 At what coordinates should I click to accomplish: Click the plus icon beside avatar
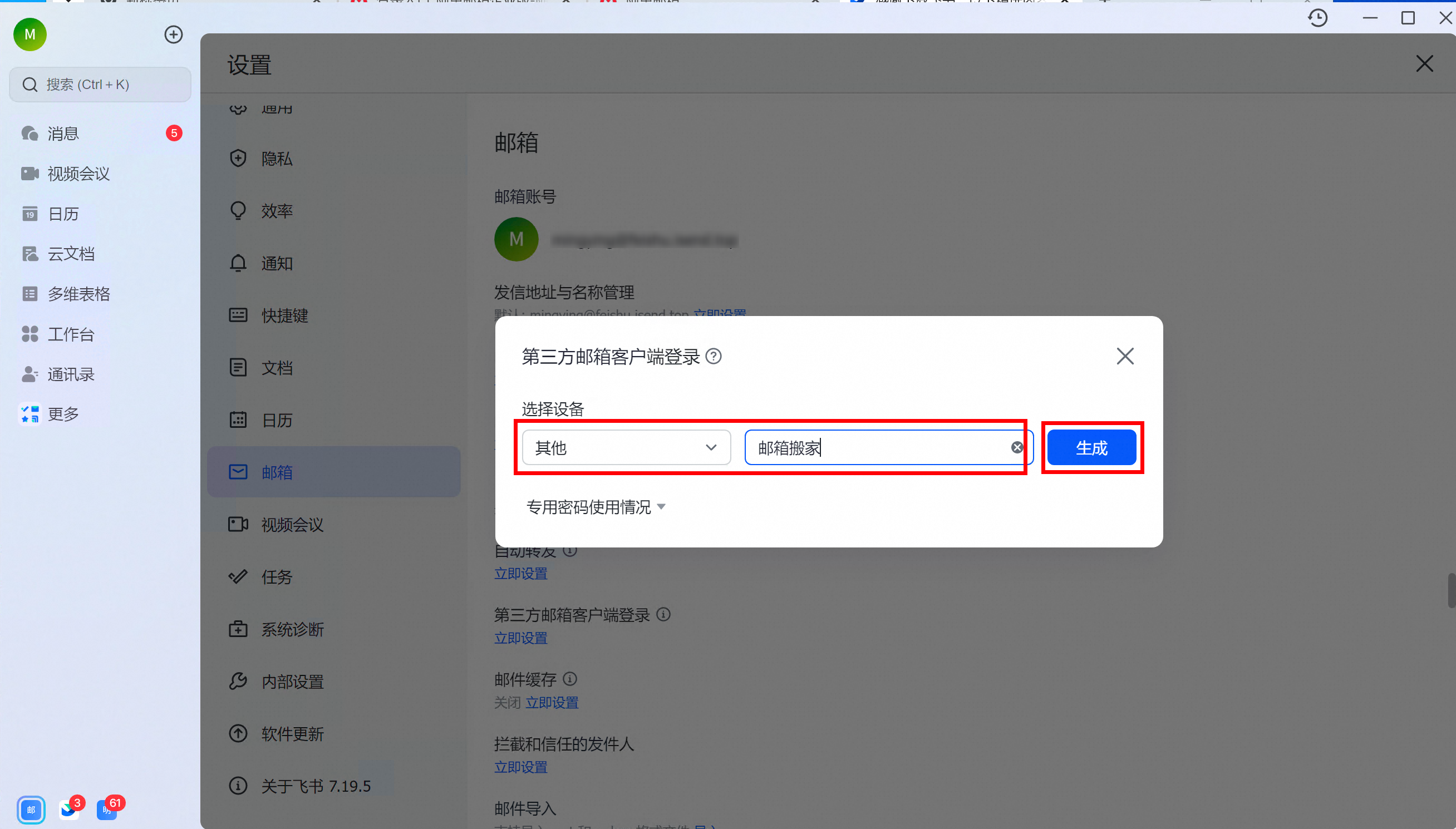click(x=173, y=34)
